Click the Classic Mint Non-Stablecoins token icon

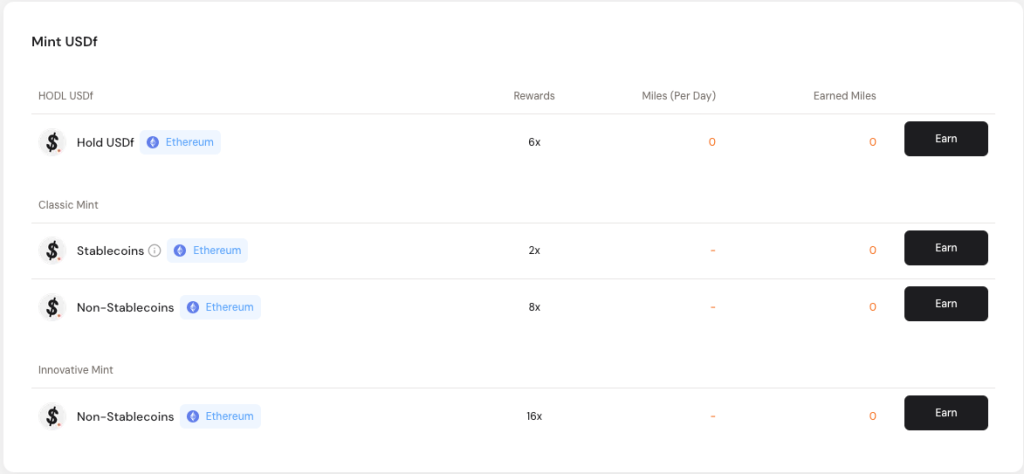(x=52, y=307)
